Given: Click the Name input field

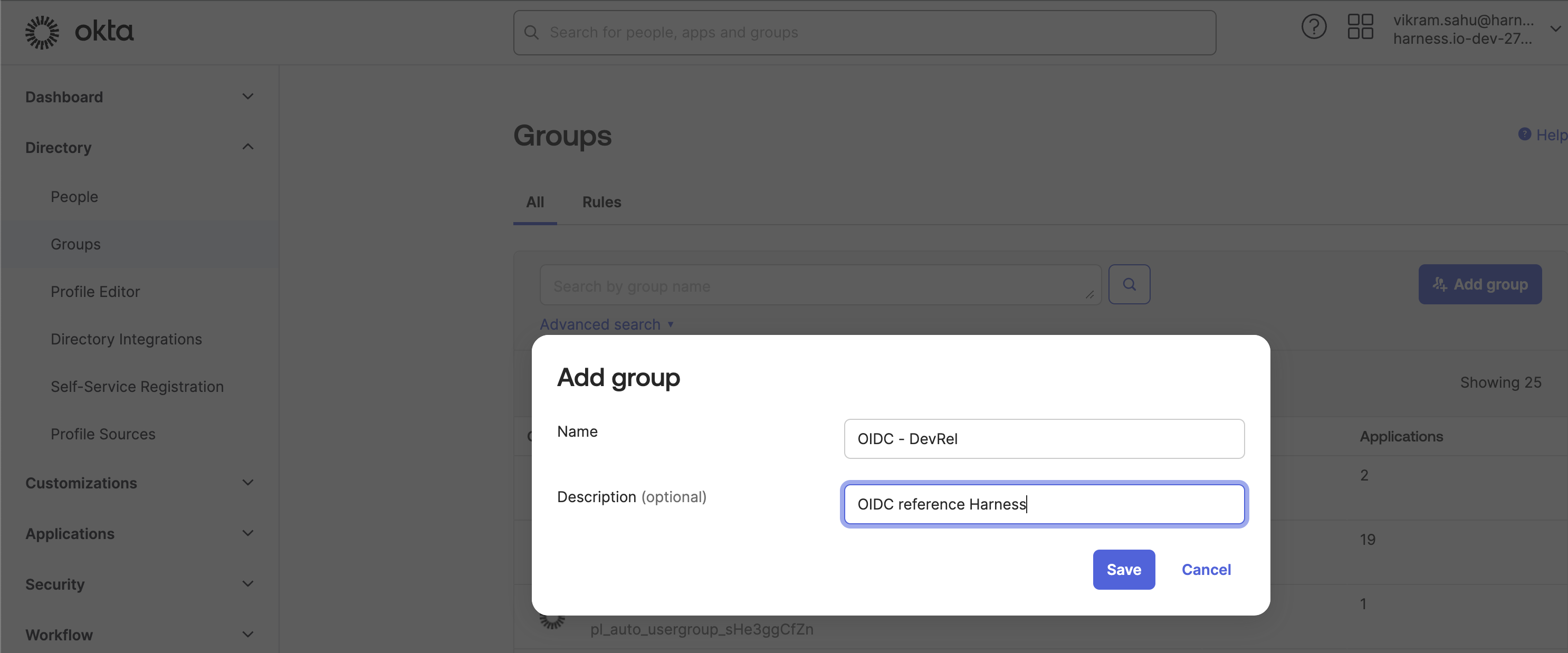Looking at the screenshot, I should tap(1044, 438).
